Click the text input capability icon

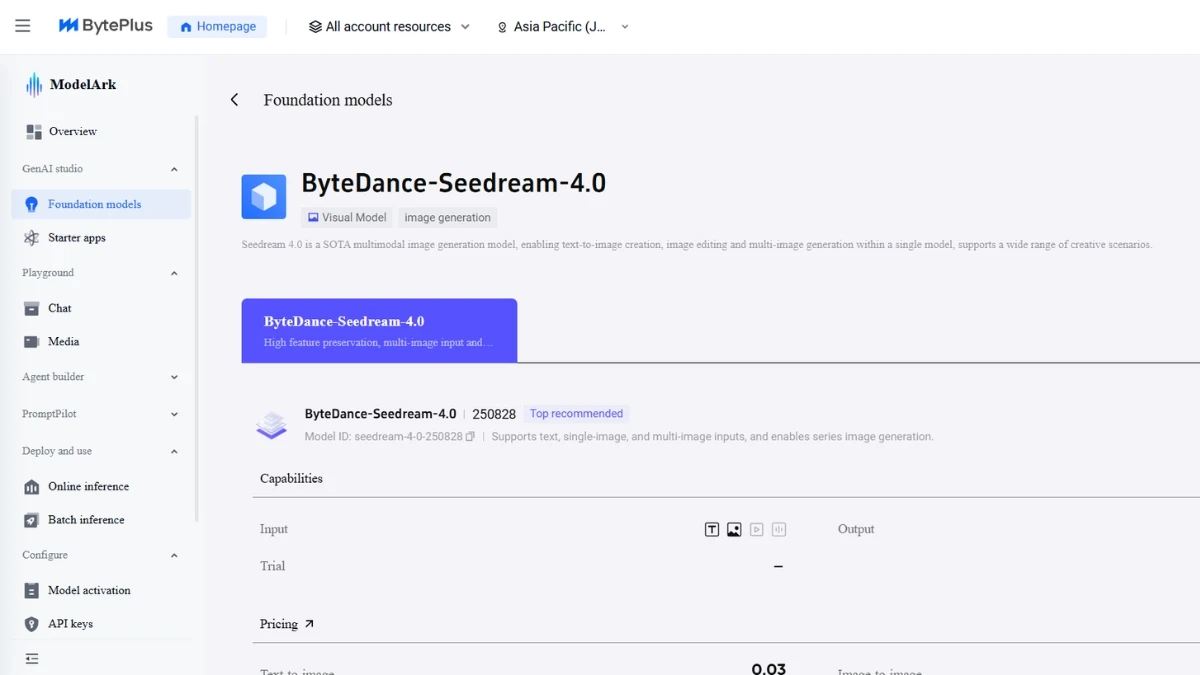coord(712,530)
